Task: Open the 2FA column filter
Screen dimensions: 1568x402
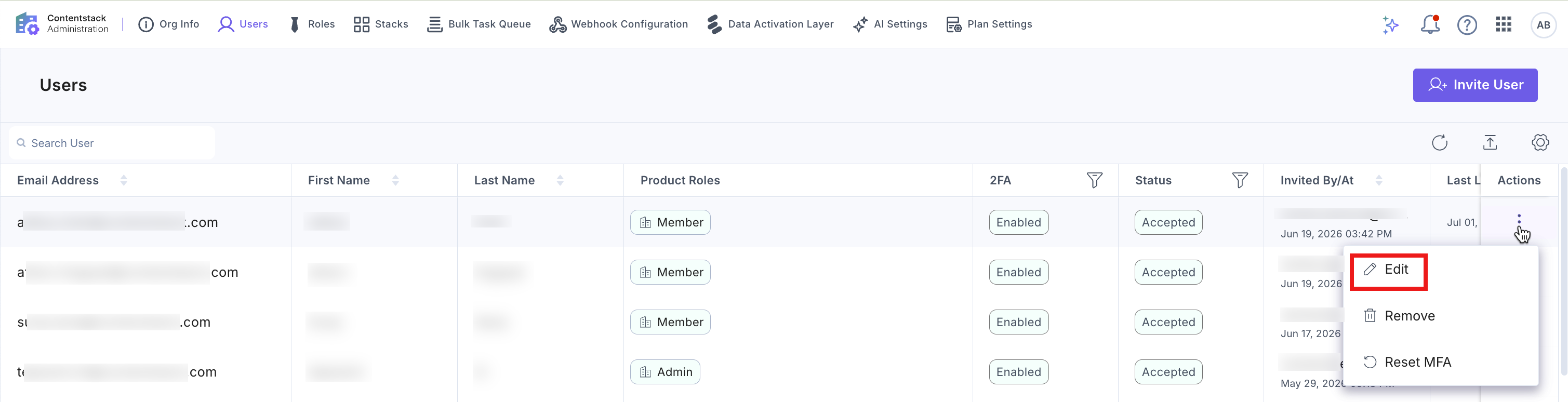Action: click(x=1094, y=181)
